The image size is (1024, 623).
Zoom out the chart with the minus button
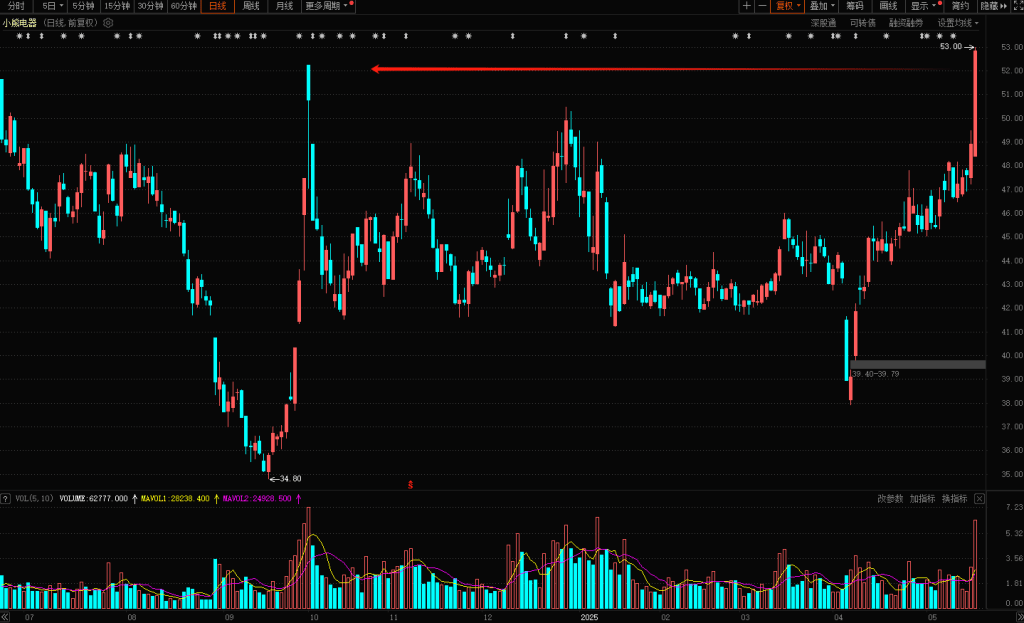click(762, 6)
